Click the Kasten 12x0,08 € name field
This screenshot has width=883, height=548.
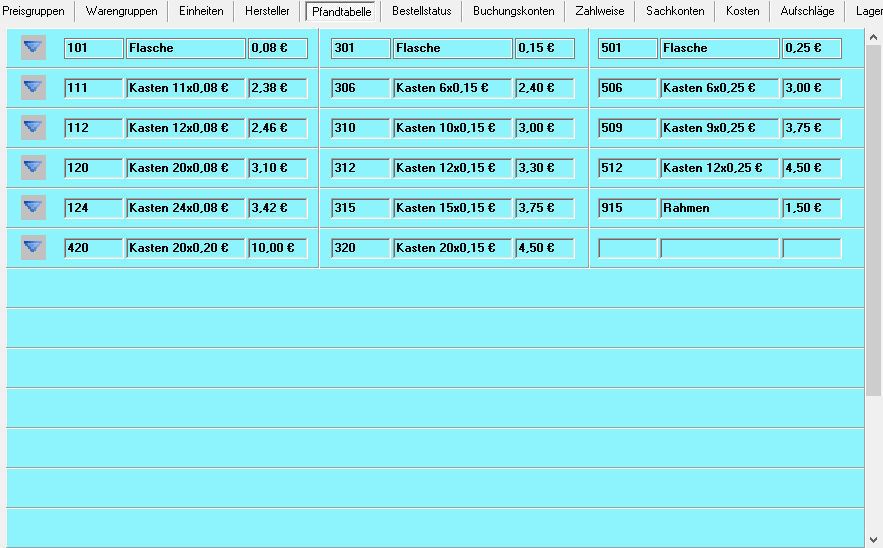click(x=186, y=128)
